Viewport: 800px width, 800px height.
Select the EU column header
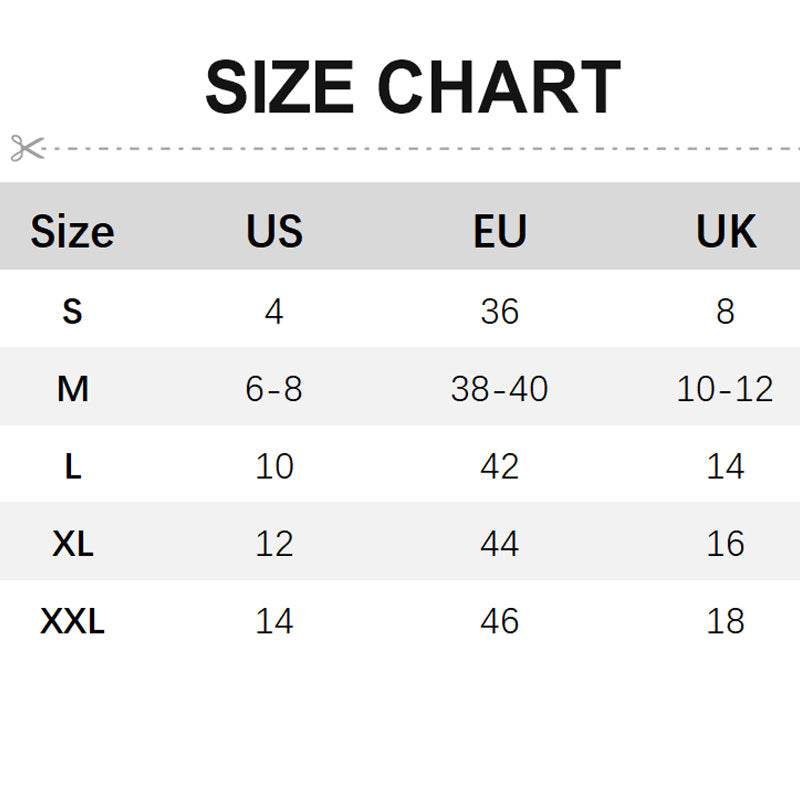click(500, 231)
